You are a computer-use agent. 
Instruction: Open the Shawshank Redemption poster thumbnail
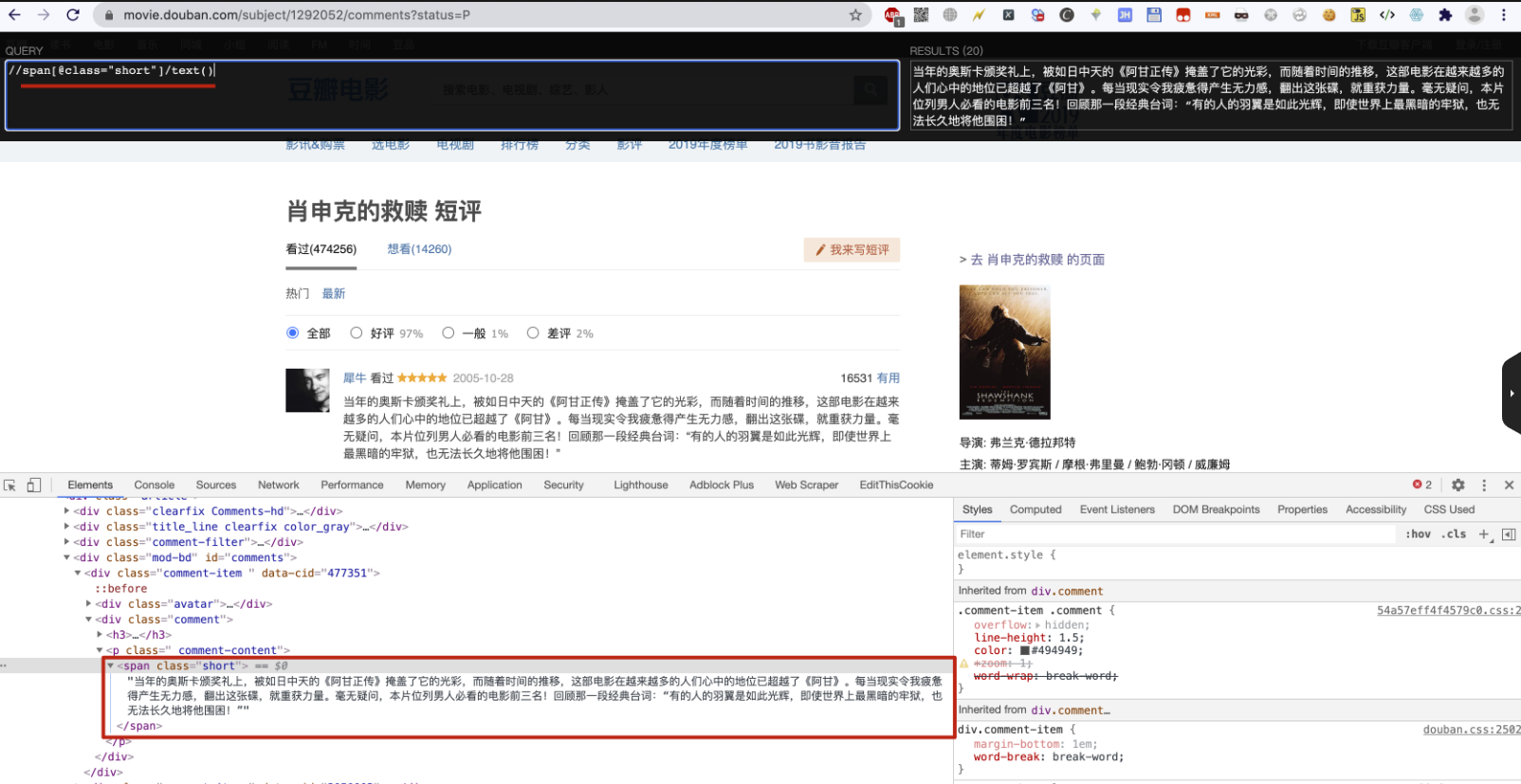tap(1005, 352)
